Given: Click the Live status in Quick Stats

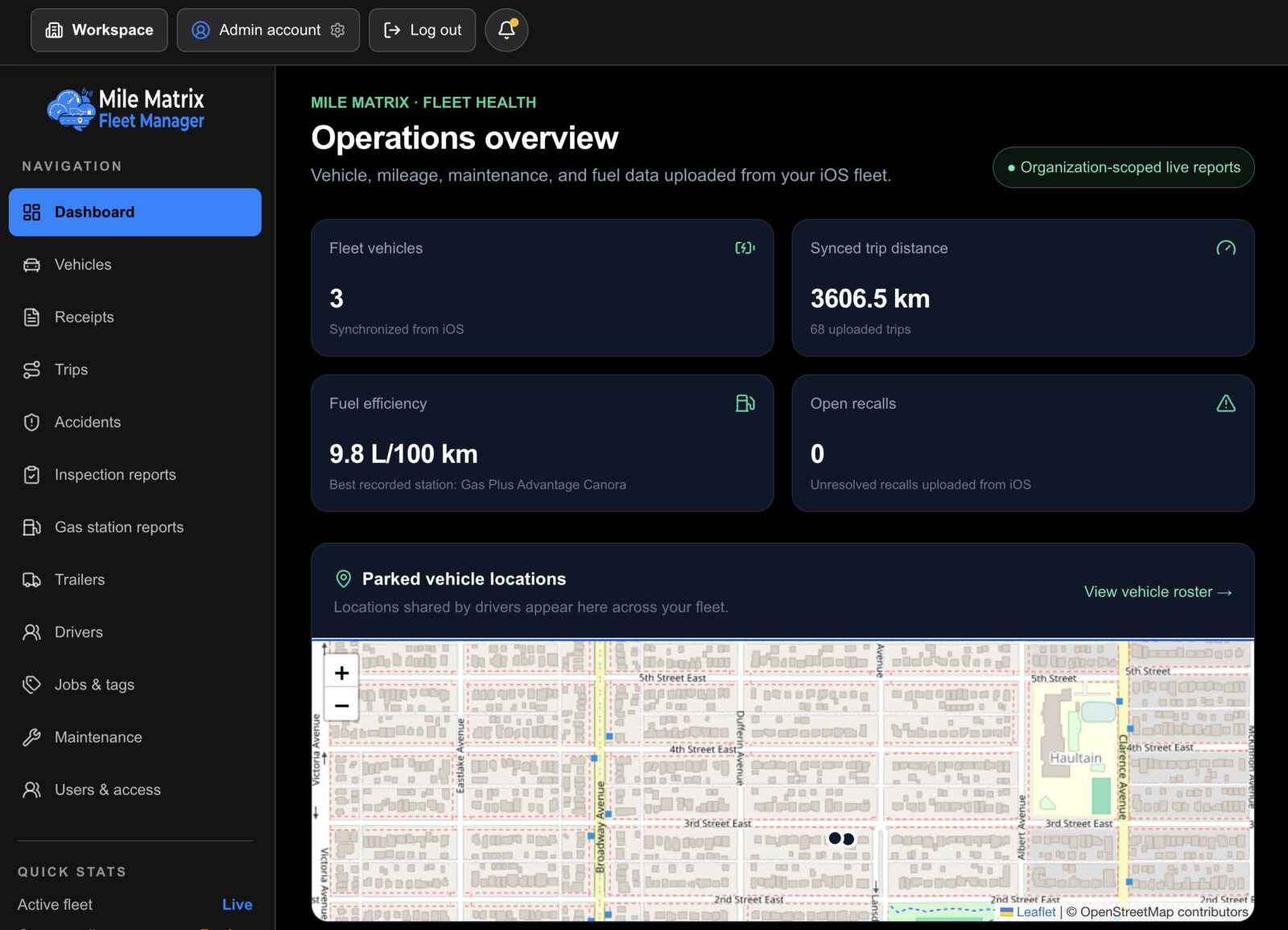Looking at the screenshot, I should [237, 905].
